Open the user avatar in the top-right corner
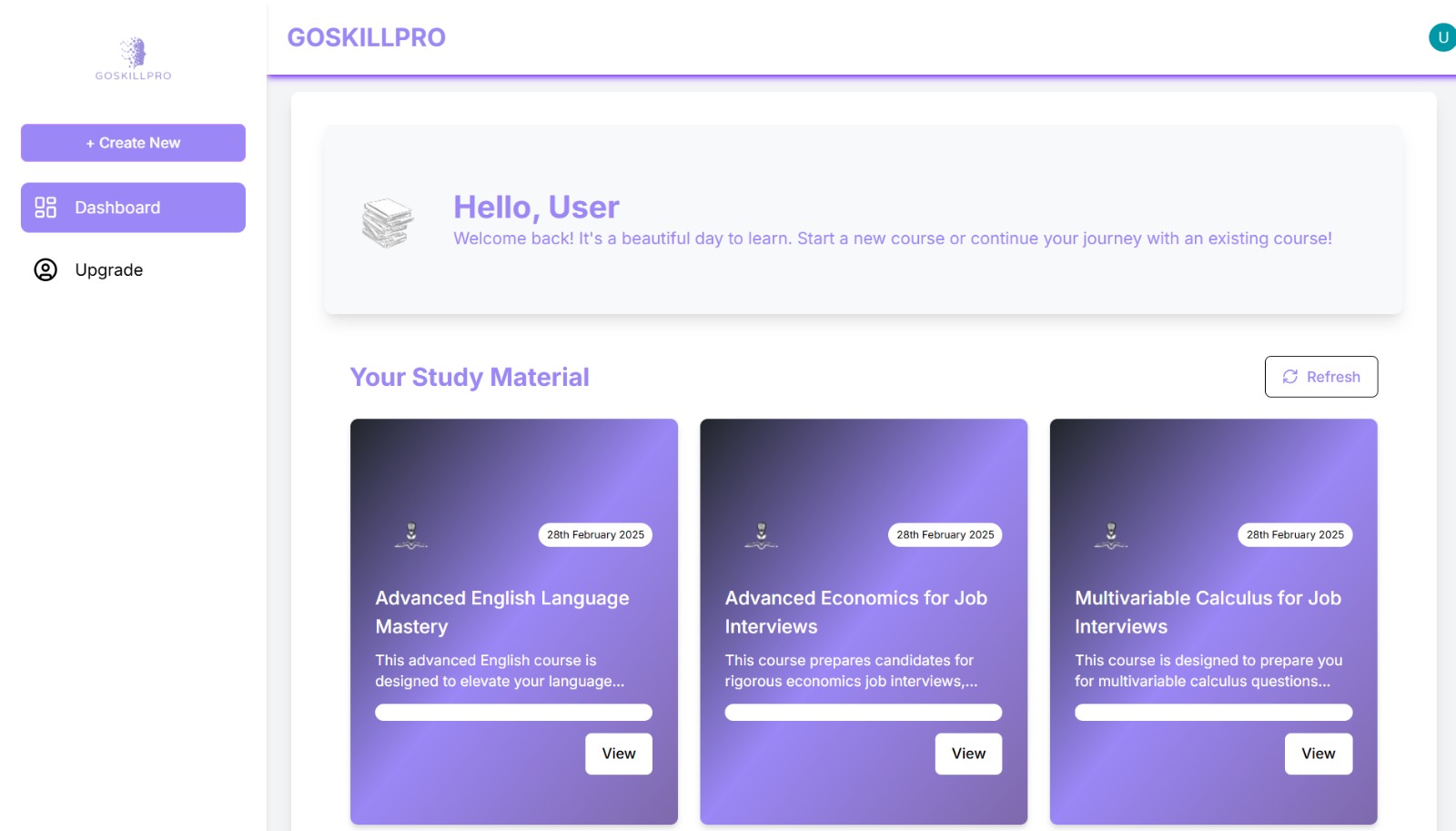 coord(1441,37)
